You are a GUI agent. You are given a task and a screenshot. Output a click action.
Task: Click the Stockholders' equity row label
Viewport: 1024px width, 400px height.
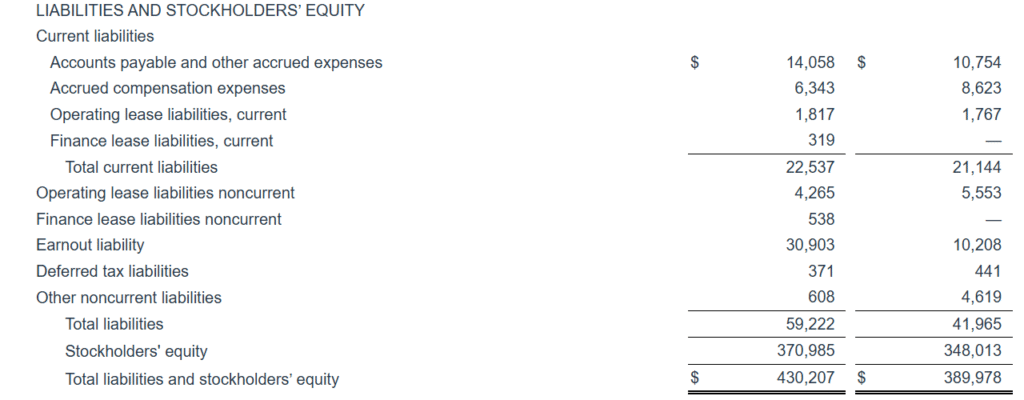coord(136,351)
